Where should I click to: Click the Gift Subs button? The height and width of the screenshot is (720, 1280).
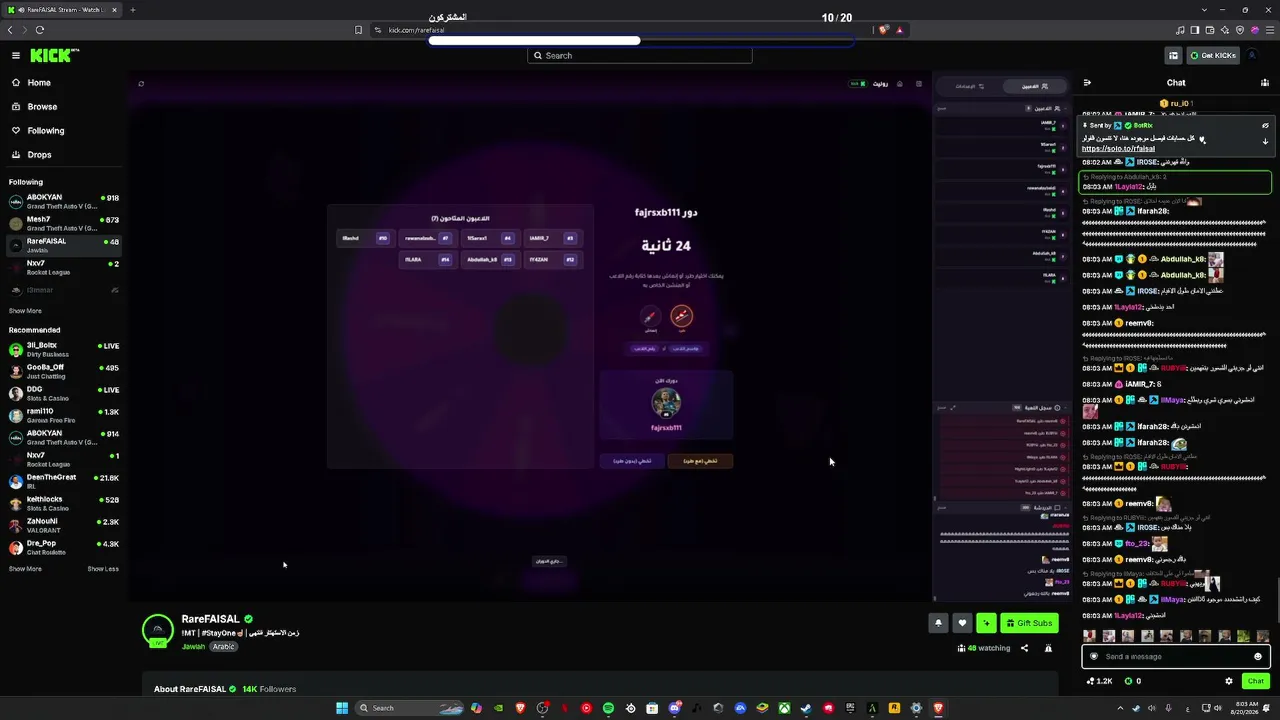click(x=1029, y=623)
